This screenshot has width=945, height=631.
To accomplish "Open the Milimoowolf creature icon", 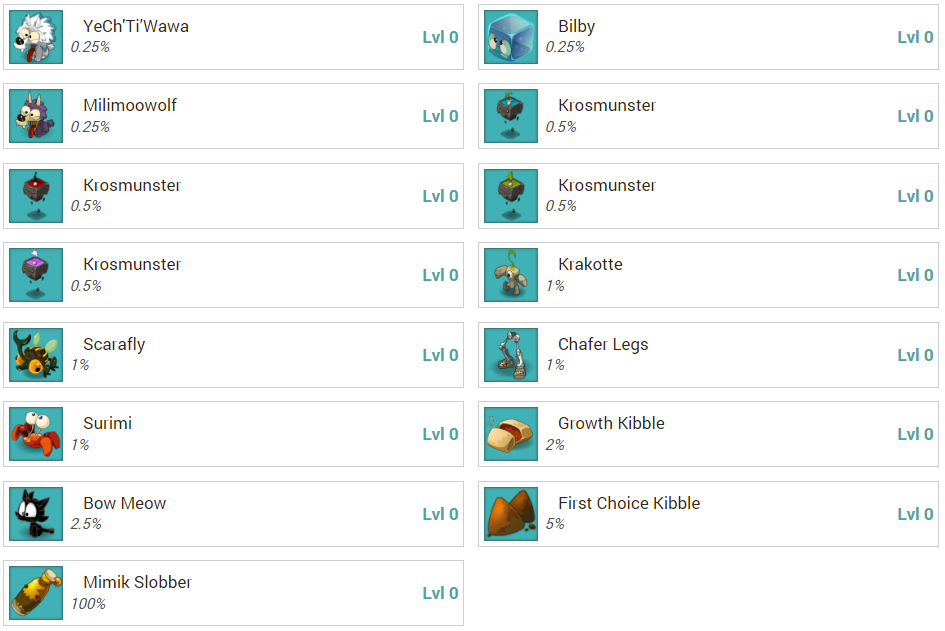I will 36,116.
